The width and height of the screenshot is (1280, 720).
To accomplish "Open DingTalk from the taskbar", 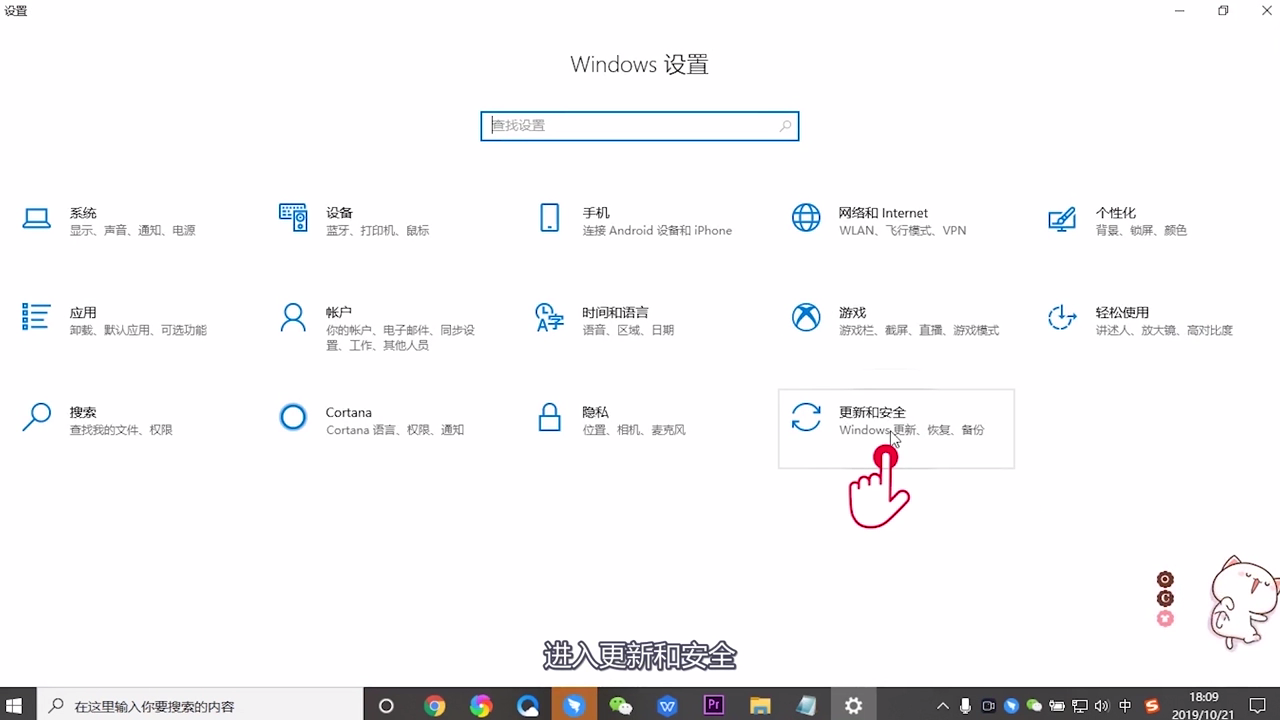I will pos(574,708).
